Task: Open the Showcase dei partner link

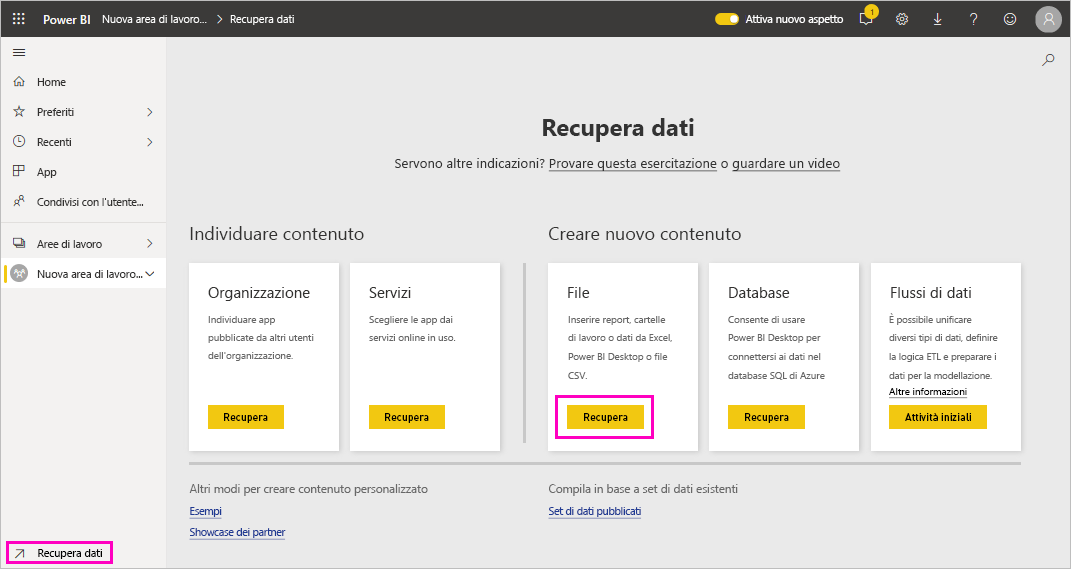Action: 237,532
